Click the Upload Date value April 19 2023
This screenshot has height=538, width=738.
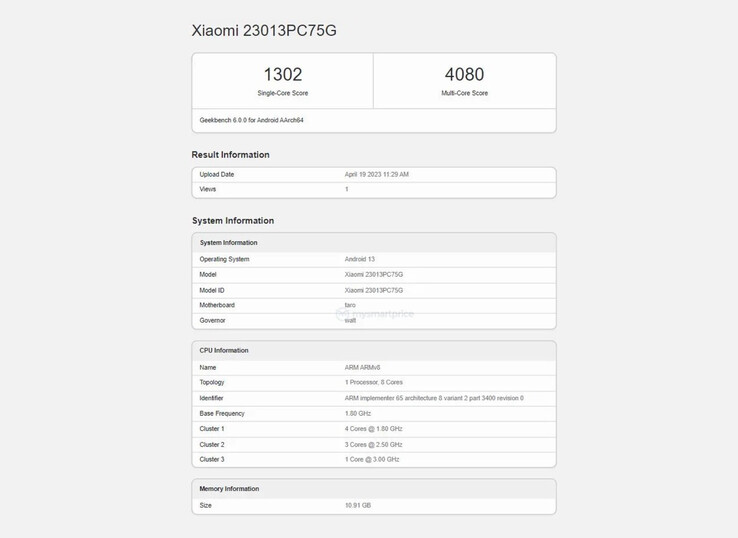[376, 174]
